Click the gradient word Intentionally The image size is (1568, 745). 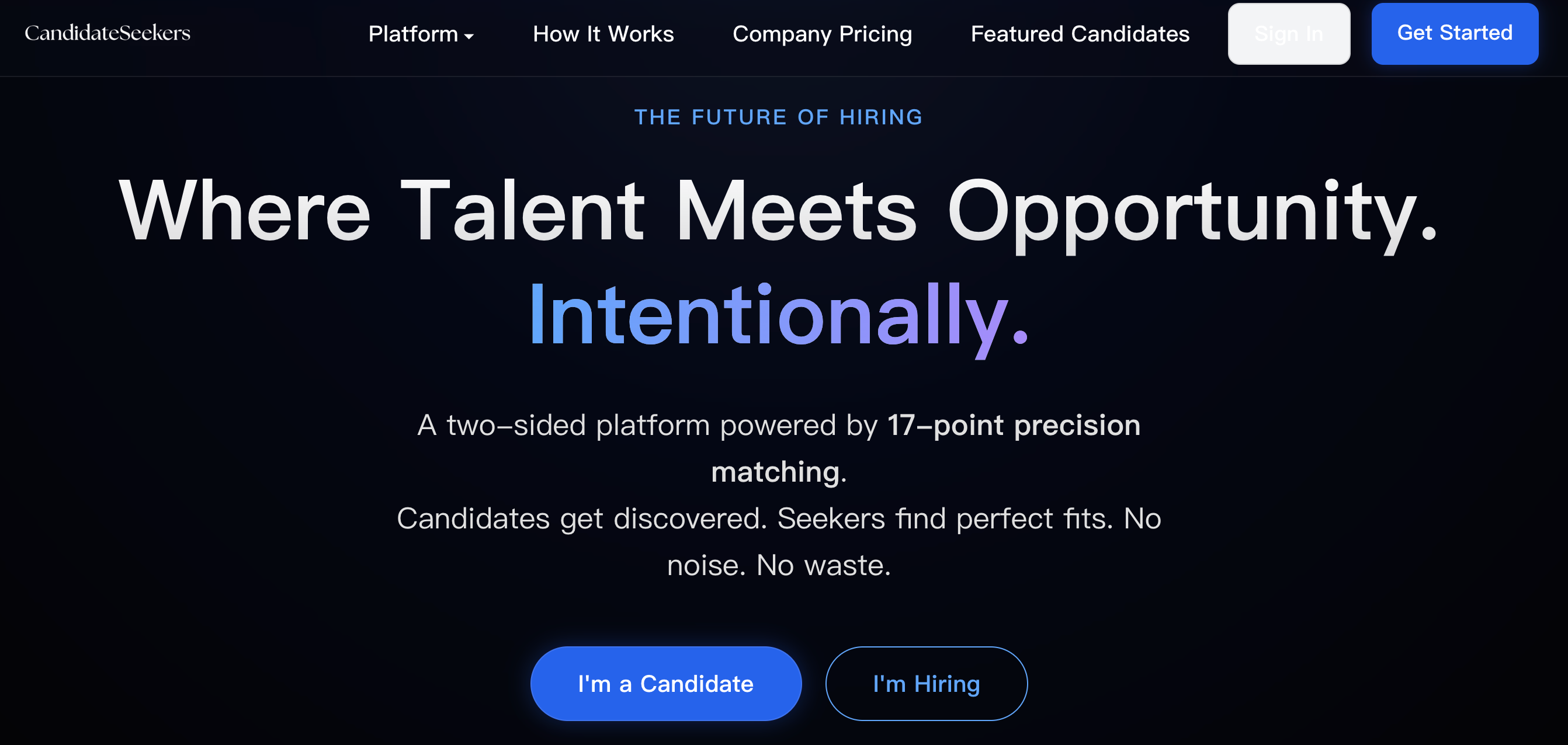[779, 316]
